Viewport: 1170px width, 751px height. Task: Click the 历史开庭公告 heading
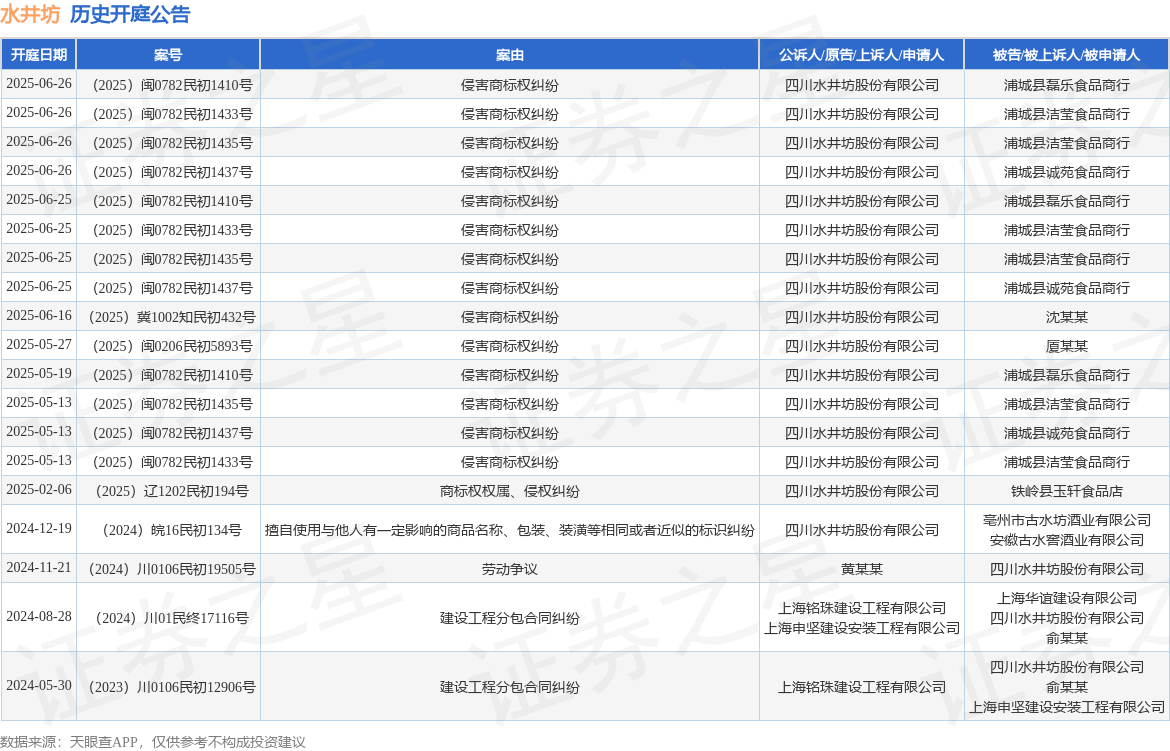pyautogui.click(x=130, y=14)
